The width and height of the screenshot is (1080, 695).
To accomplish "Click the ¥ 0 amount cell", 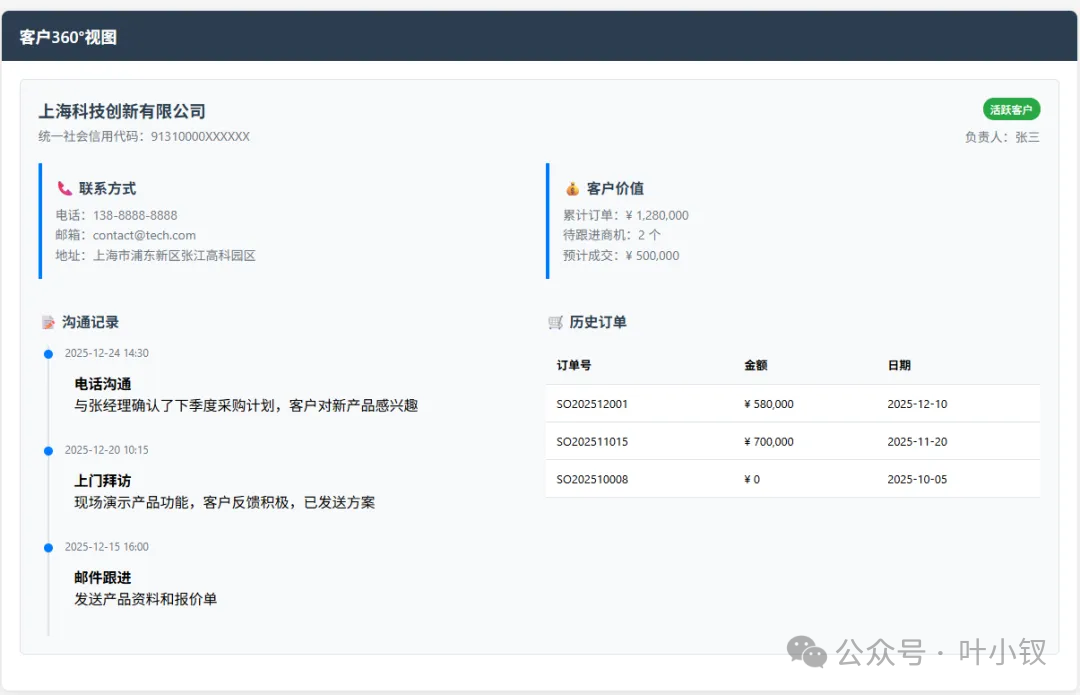I will click(752, 479).
